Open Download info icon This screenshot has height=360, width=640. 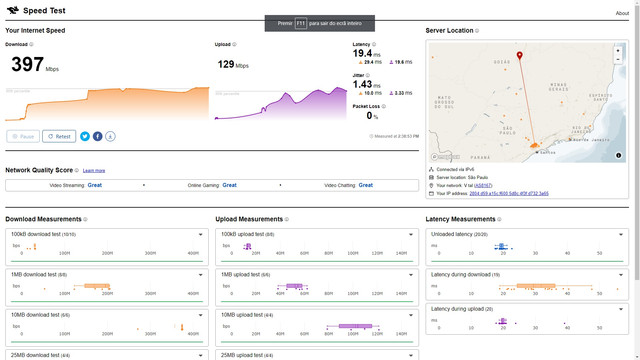(31, 44)
